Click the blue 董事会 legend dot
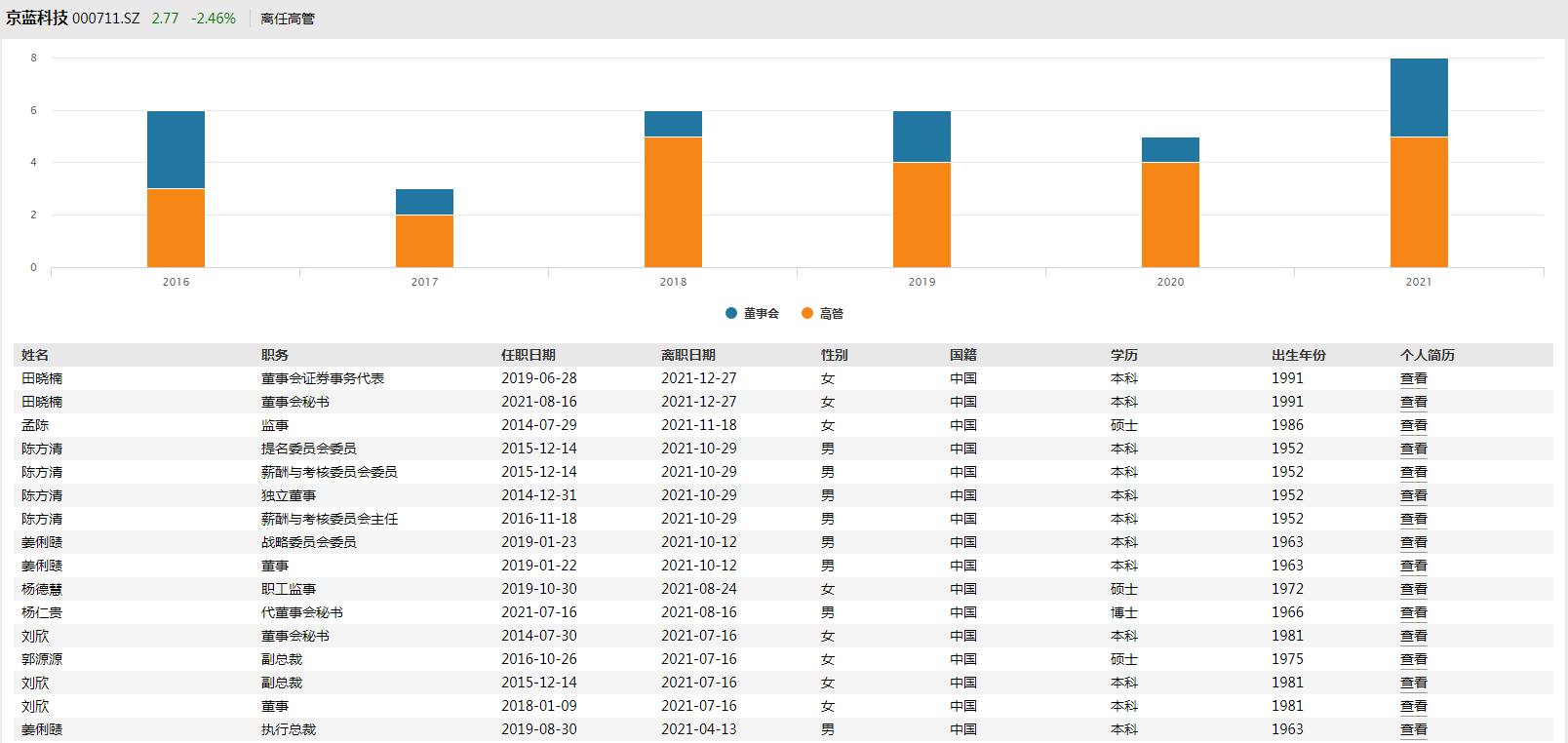 [x=731, y=313]
